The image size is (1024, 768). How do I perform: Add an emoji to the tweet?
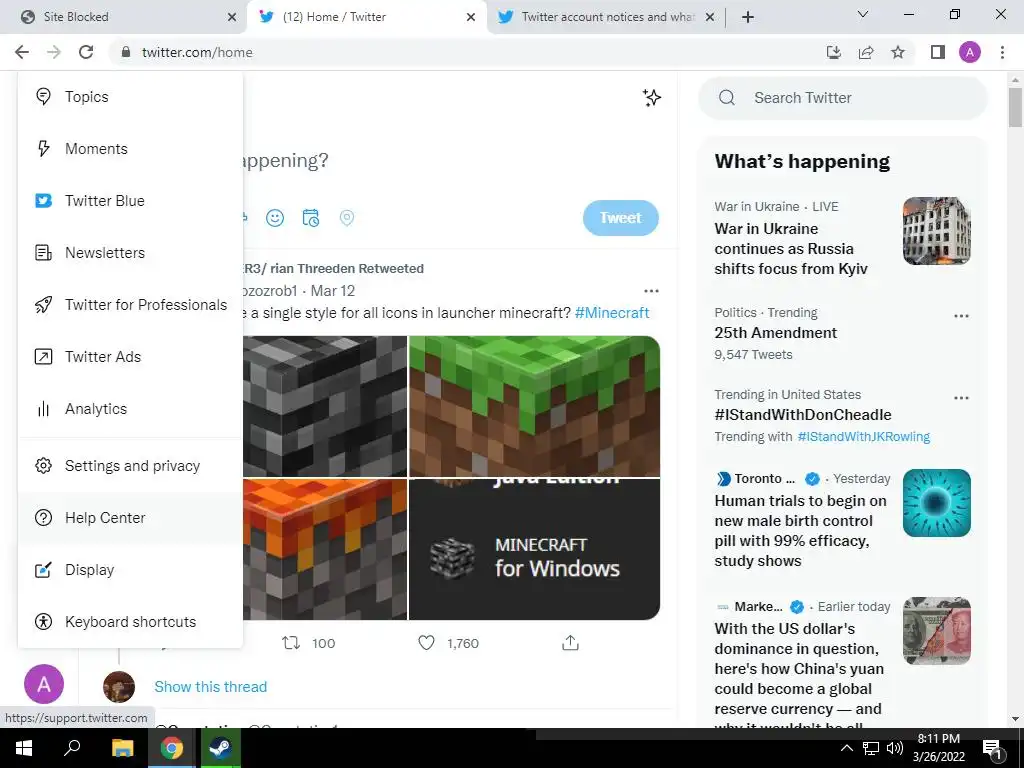coord(275,218)
